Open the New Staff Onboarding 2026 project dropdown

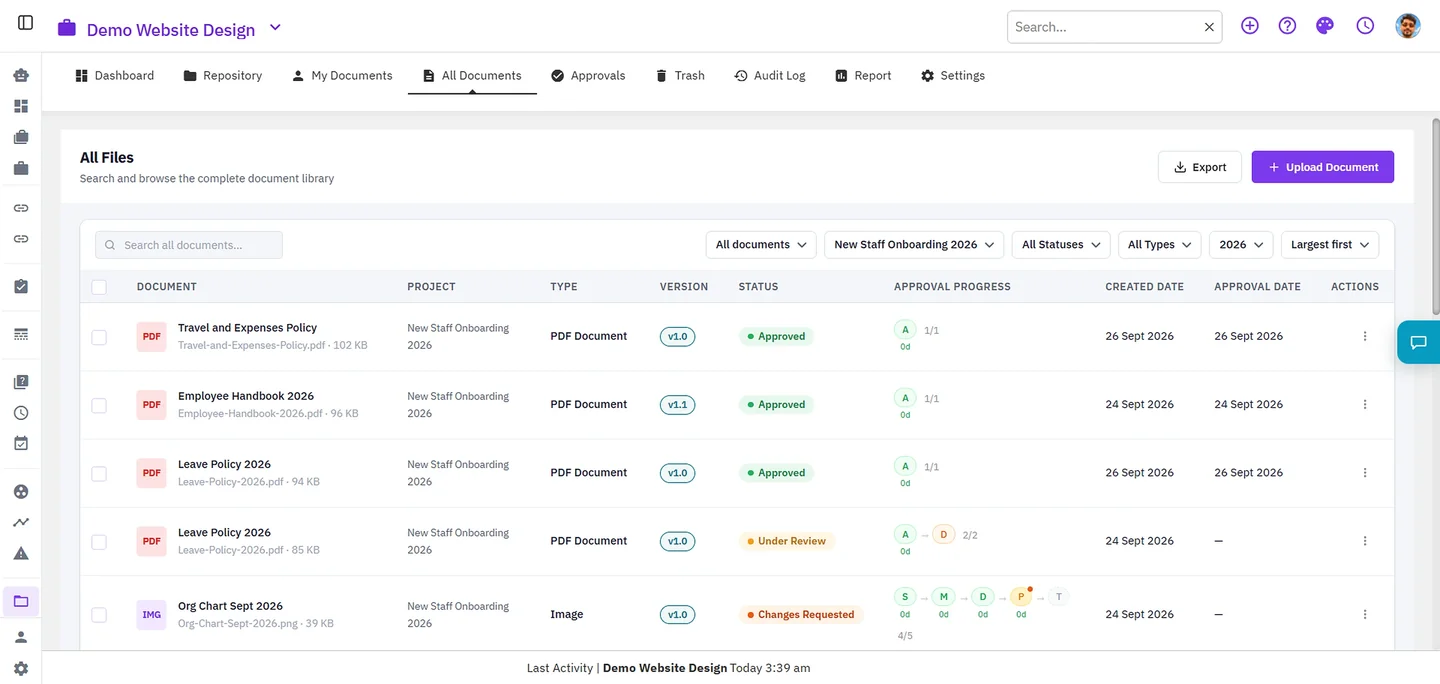(x=914, y=244)
